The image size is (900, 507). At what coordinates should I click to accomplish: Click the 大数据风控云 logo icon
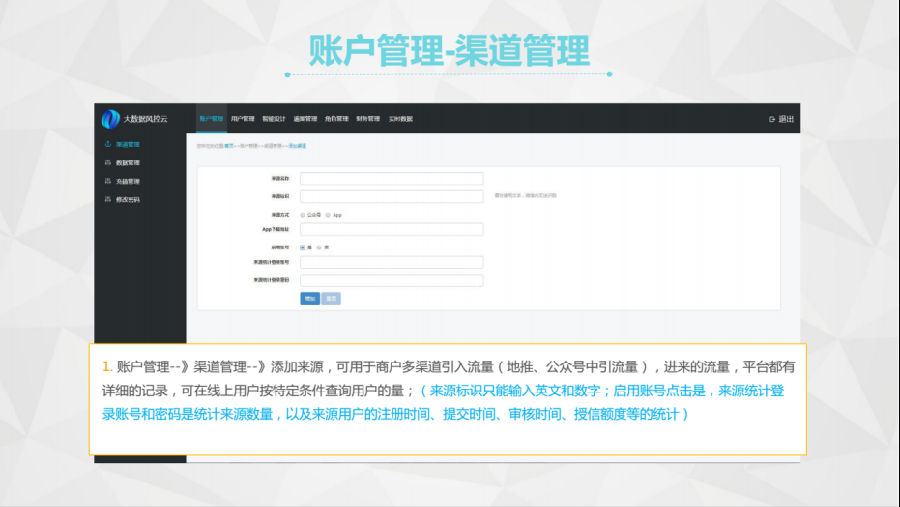(111, 119)
